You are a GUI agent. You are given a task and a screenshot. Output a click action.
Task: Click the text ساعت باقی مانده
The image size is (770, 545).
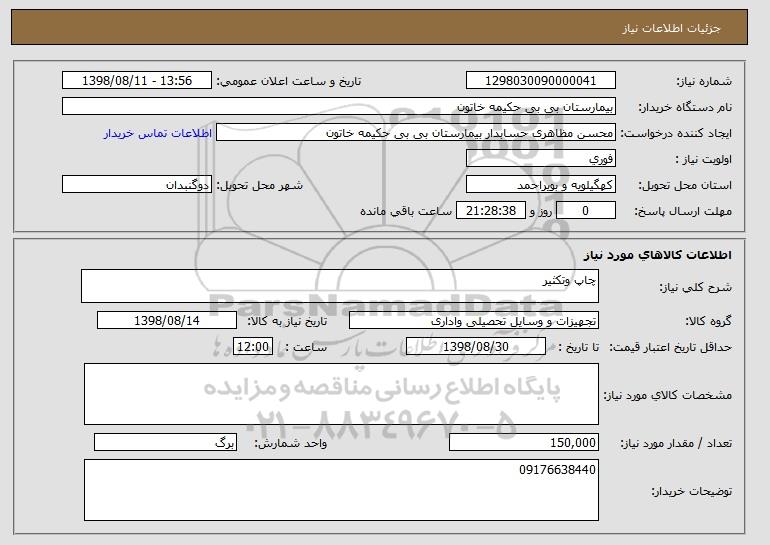click(x=406, y=211)
